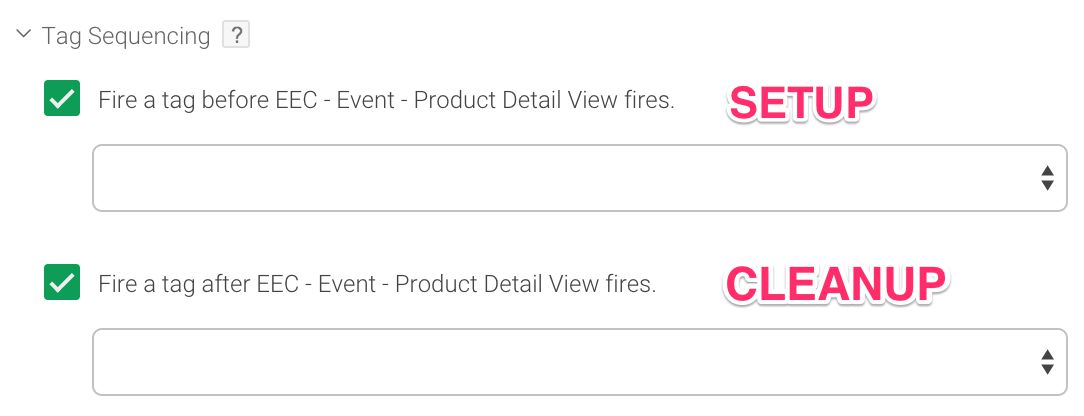Click the words 'Product Detail View fires' in the after option

pyautogui.click(x=525, y=285)
